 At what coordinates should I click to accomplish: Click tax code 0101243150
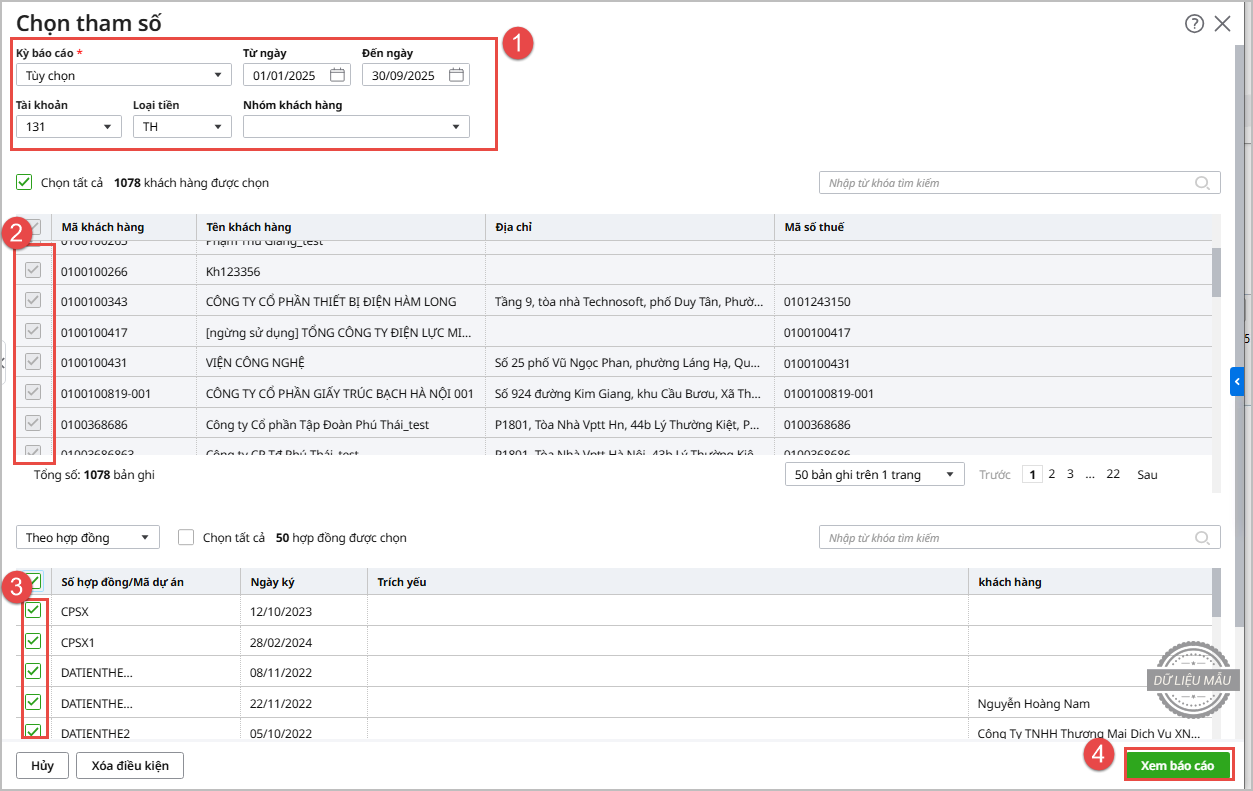(817, 302)
